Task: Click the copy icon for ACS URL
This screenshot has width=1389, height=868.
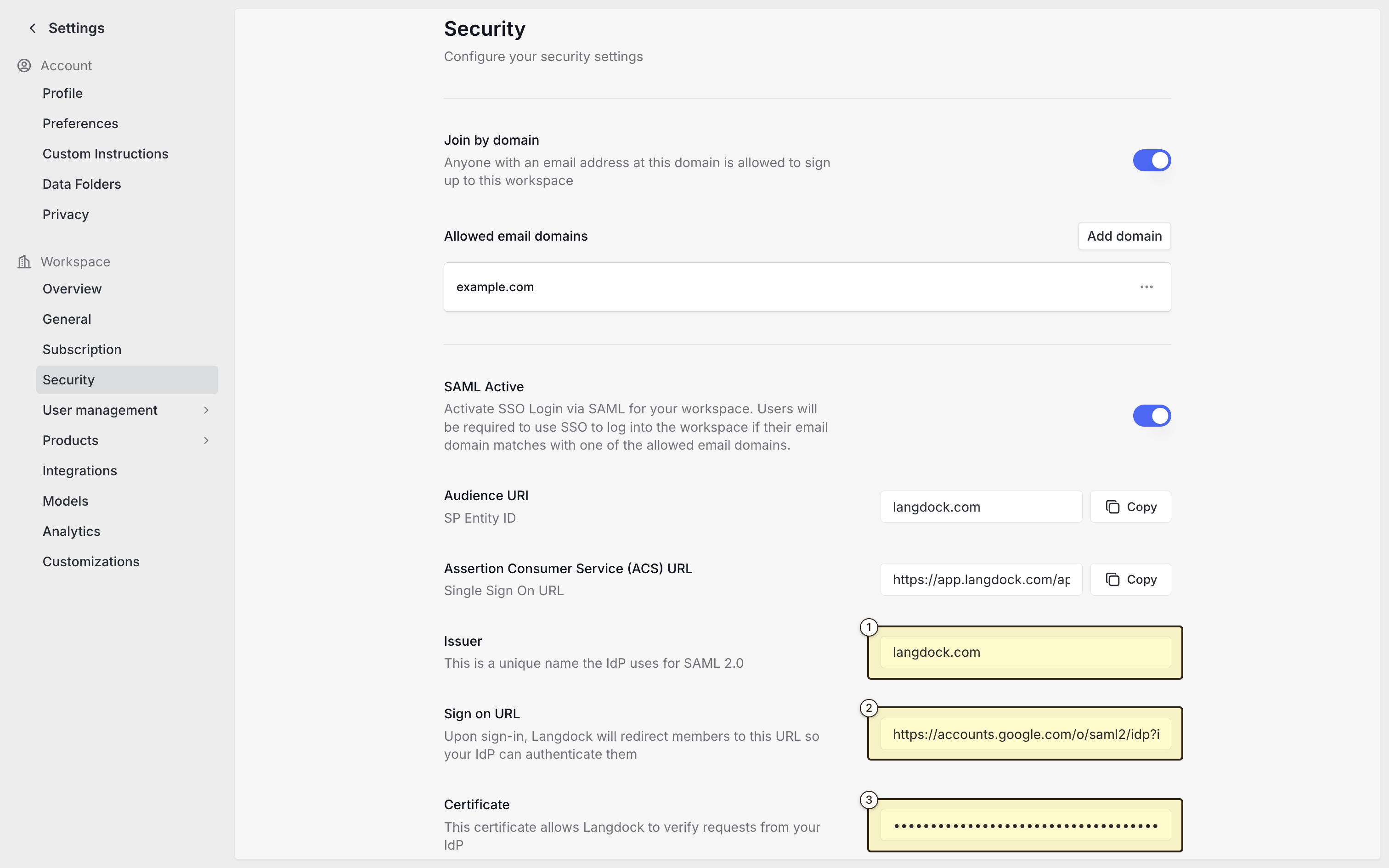Action: tap(1112, 579)
